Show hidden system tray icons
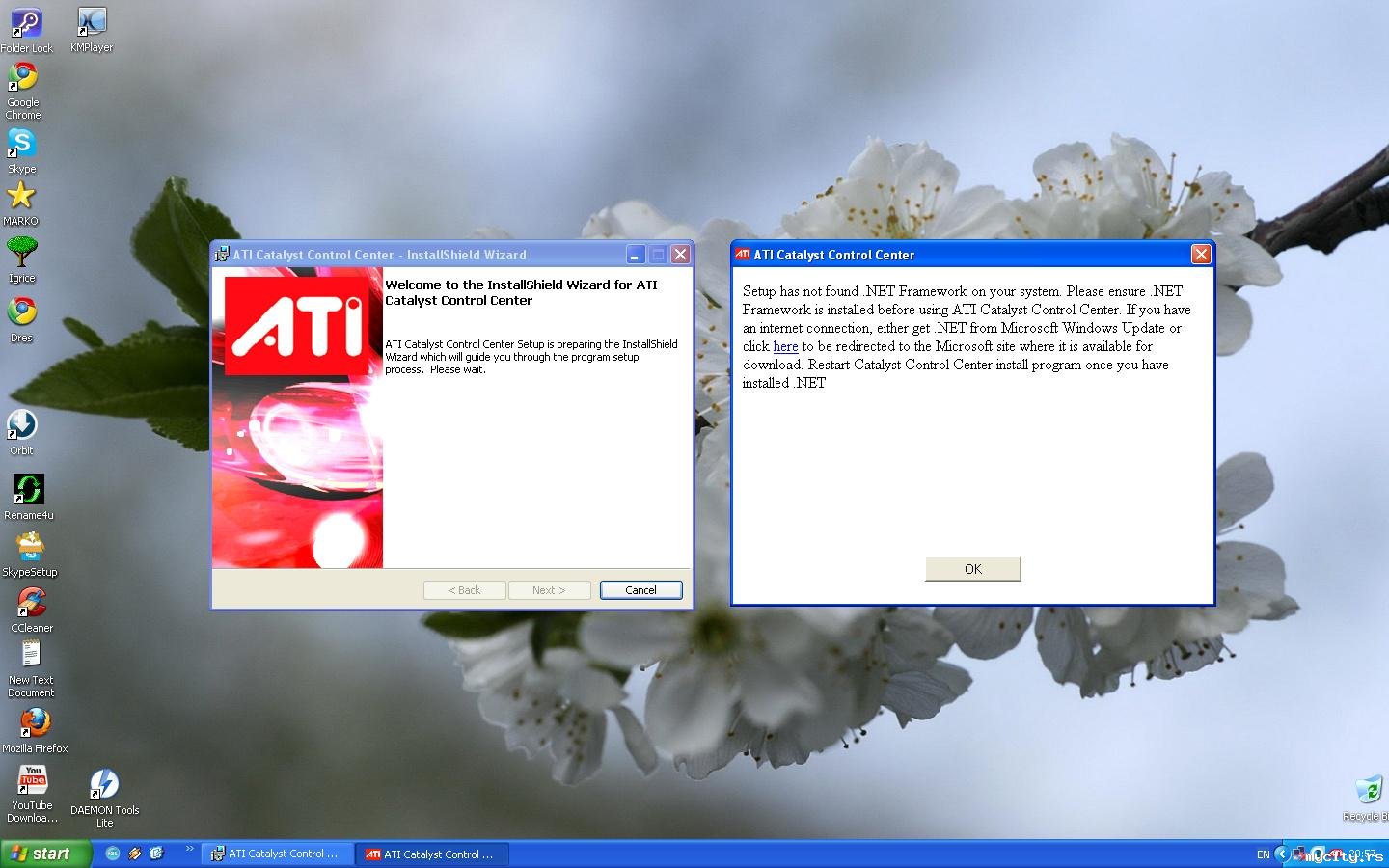 1281,854
